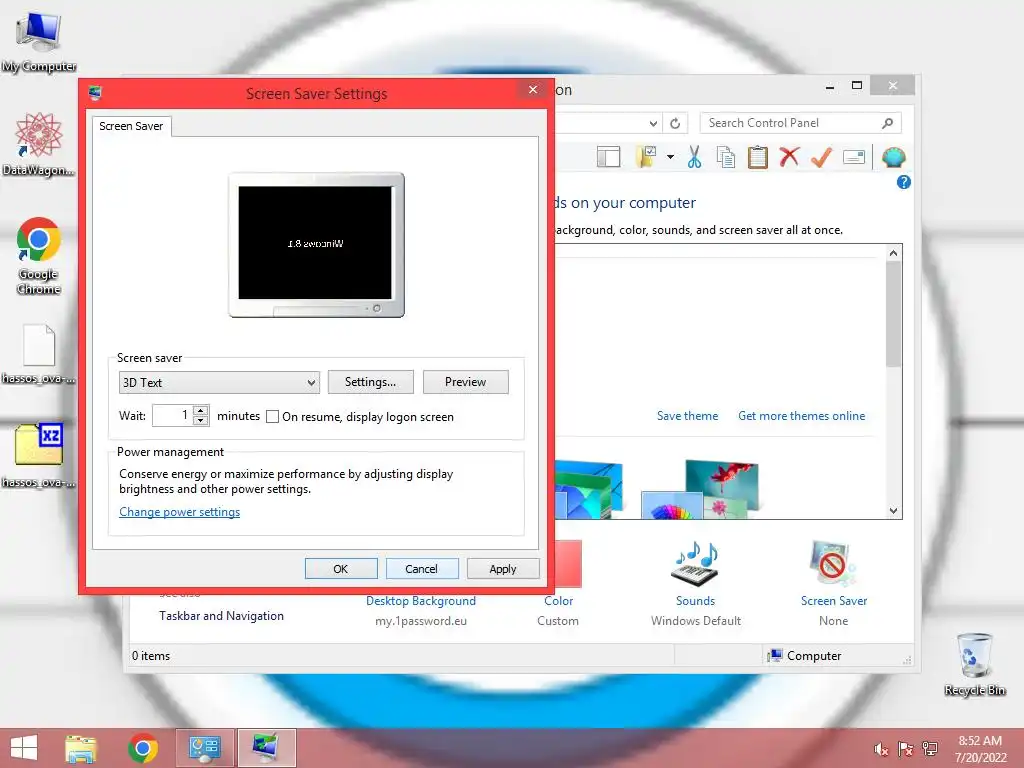Click the Search Control Panel field
The image size is (1024, 768).
pyautogui.click(x=790, y=123)
